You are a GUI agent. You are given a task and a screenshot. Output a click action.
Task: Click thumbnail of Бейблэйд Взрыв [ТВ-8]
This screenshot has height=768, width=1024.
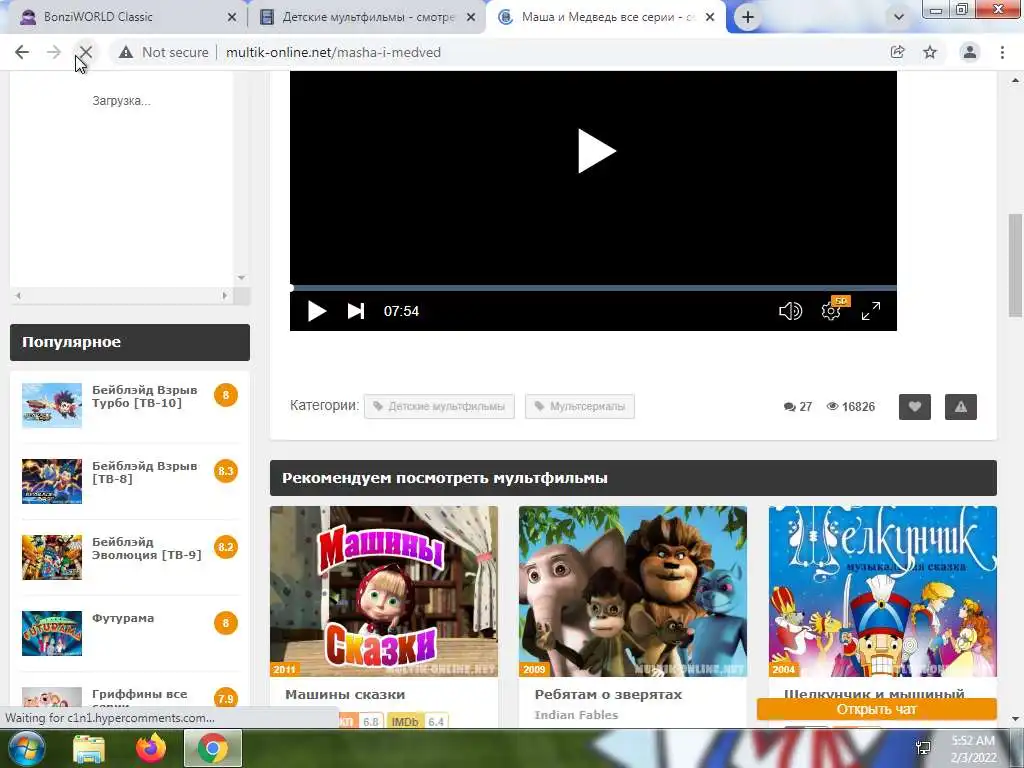(52, 481)
